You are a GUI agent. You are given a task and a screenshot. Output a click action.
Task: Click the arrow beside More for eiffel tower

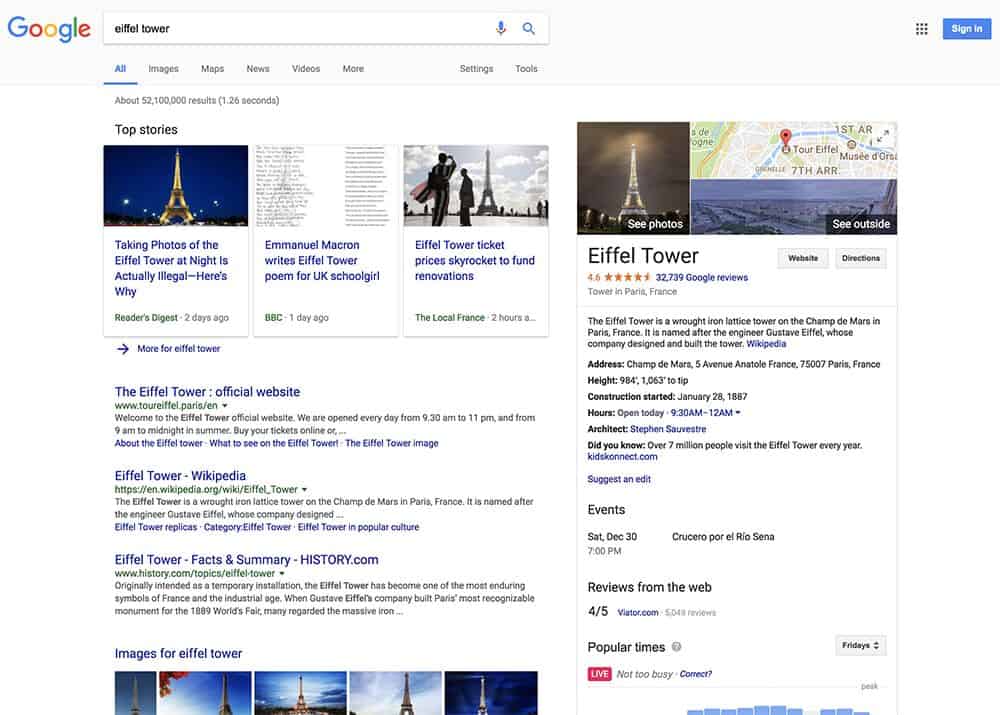pos(123,349)
